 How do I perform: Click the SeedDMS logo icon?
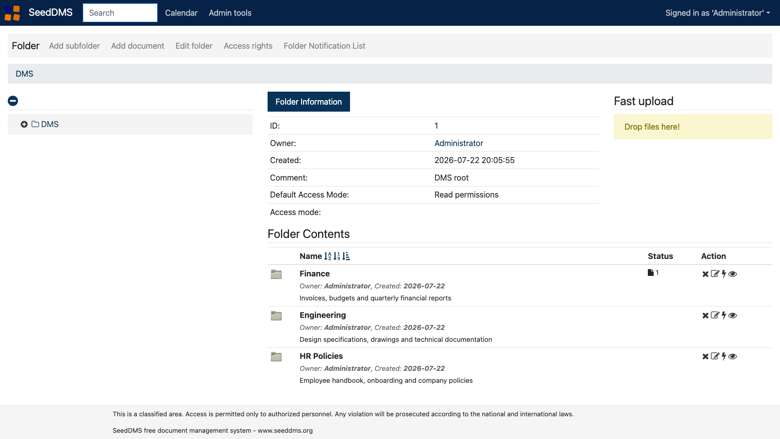click(x=12, y=13)
